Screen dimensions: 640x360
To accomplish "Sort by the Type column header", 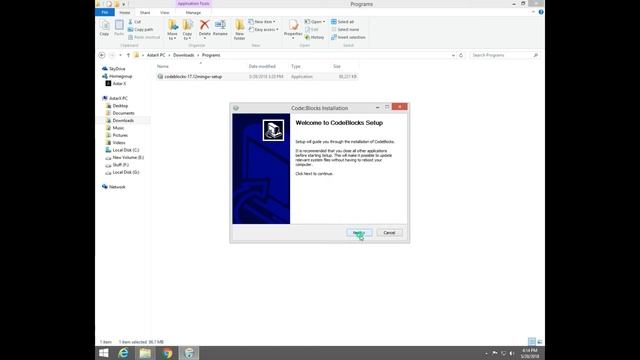I will [x=296, y=66].
